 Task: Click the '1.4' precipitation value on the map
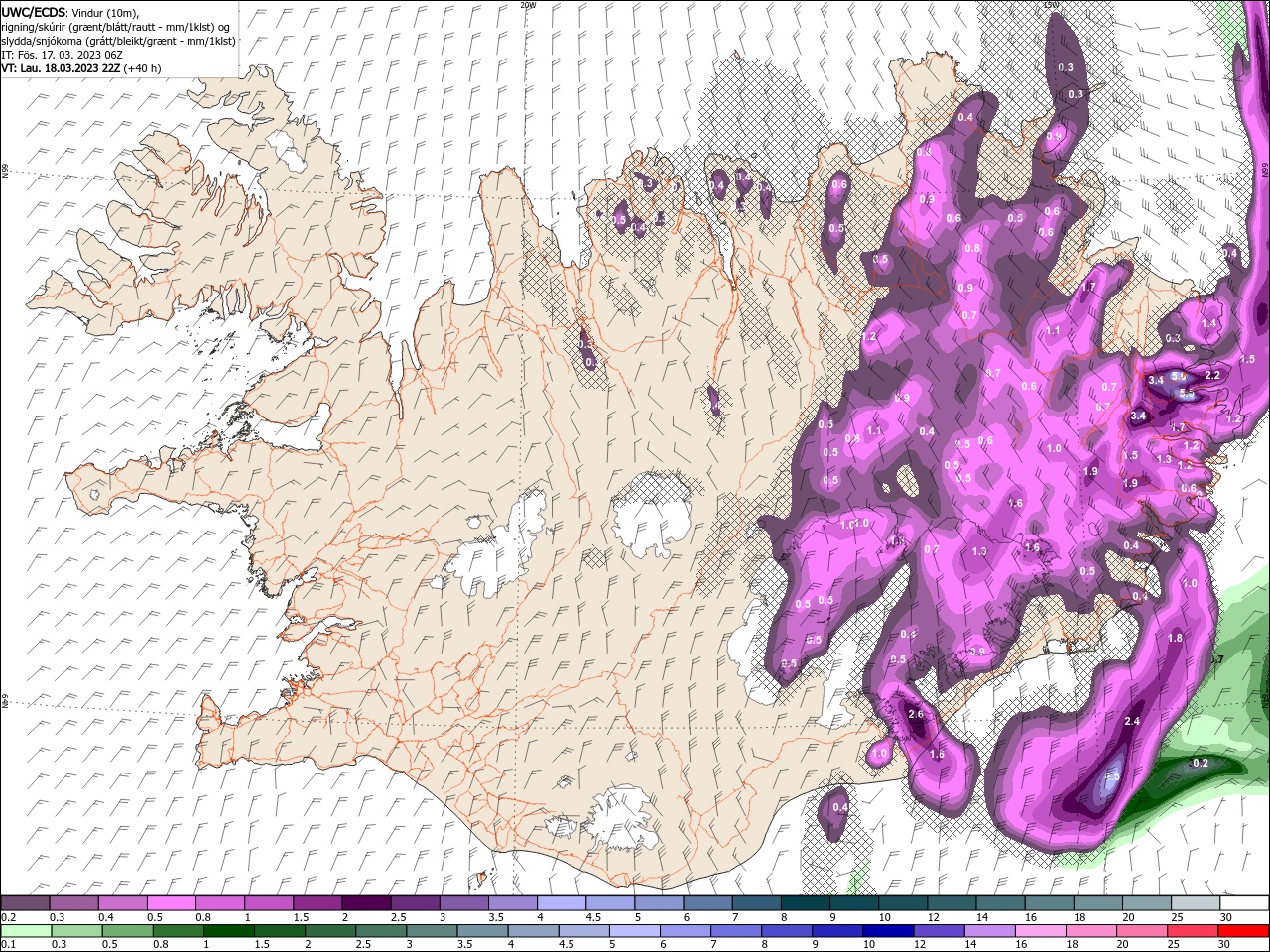pos(1208,323)
